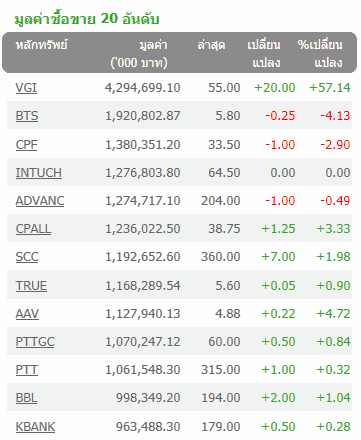The width and height of the screenshot is (361, 440).
Task: Open the BBL stock link
Action: [26, 398]
